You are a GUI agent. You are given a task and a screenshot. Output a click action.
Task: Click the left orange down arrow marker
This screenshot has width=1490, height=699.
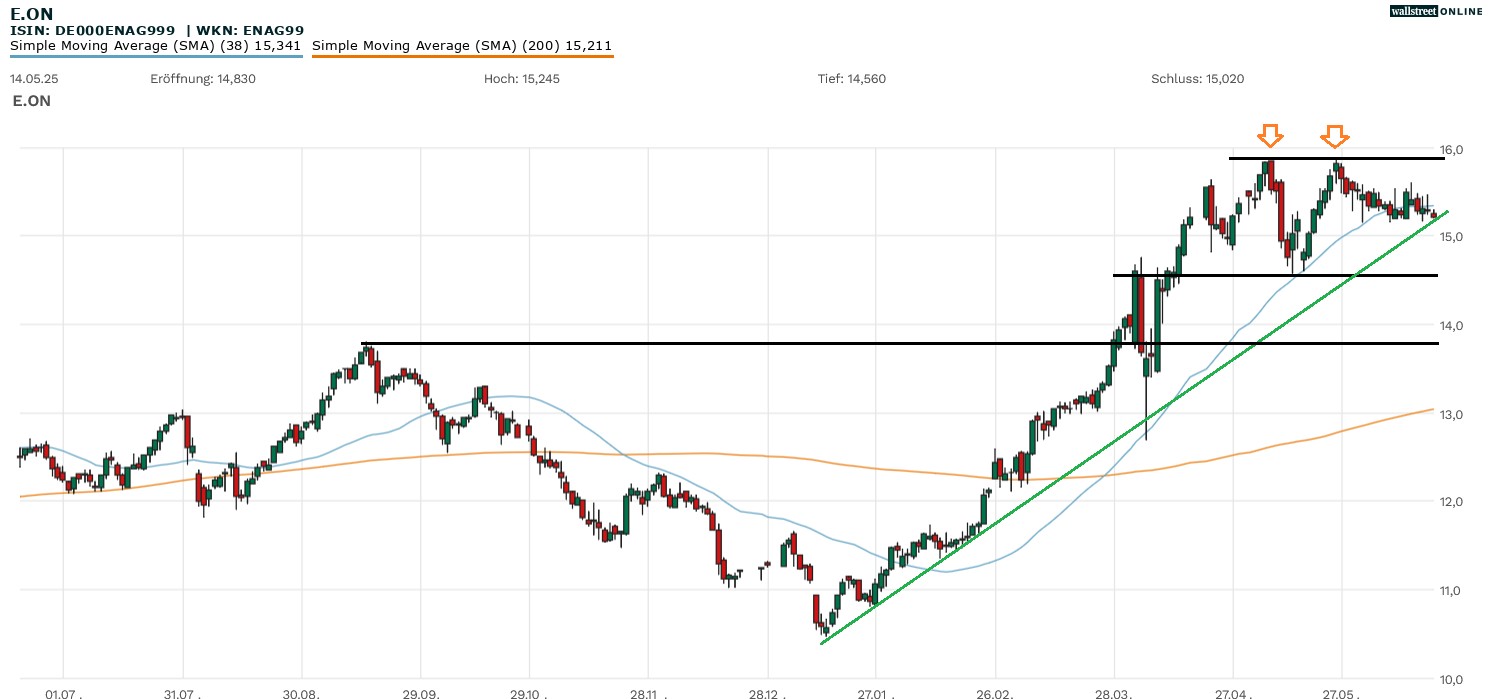pos(1270,135)
